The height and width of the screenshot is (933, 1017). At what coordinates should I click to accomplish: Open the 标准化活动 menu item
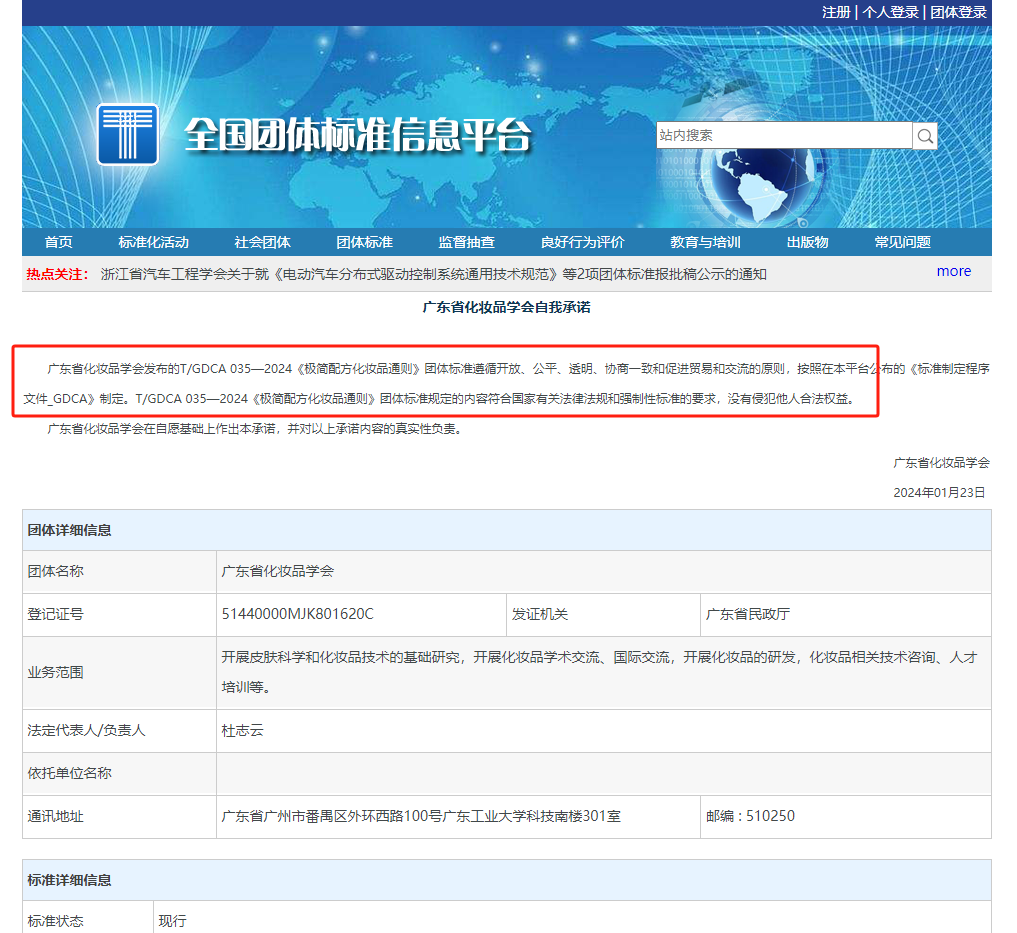point(153,242)
